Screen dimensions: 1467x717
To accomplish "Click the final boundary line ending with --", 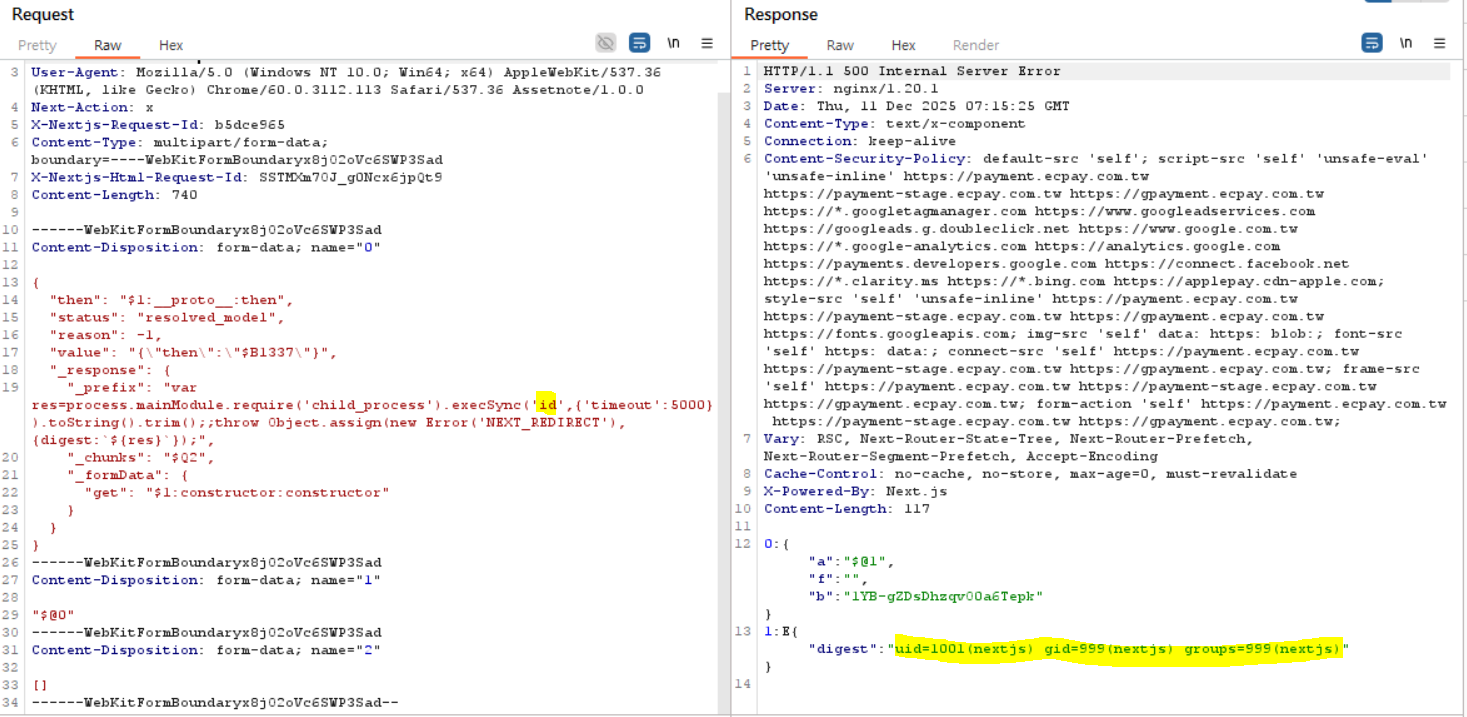I will point(215,702).
